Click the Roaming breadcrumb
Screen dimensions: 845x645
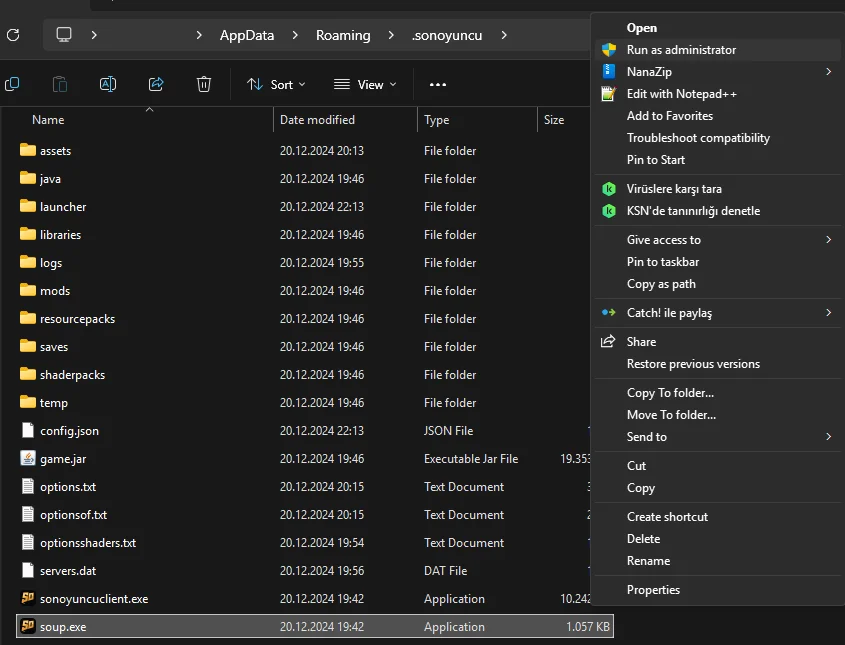tap(343, 36)
